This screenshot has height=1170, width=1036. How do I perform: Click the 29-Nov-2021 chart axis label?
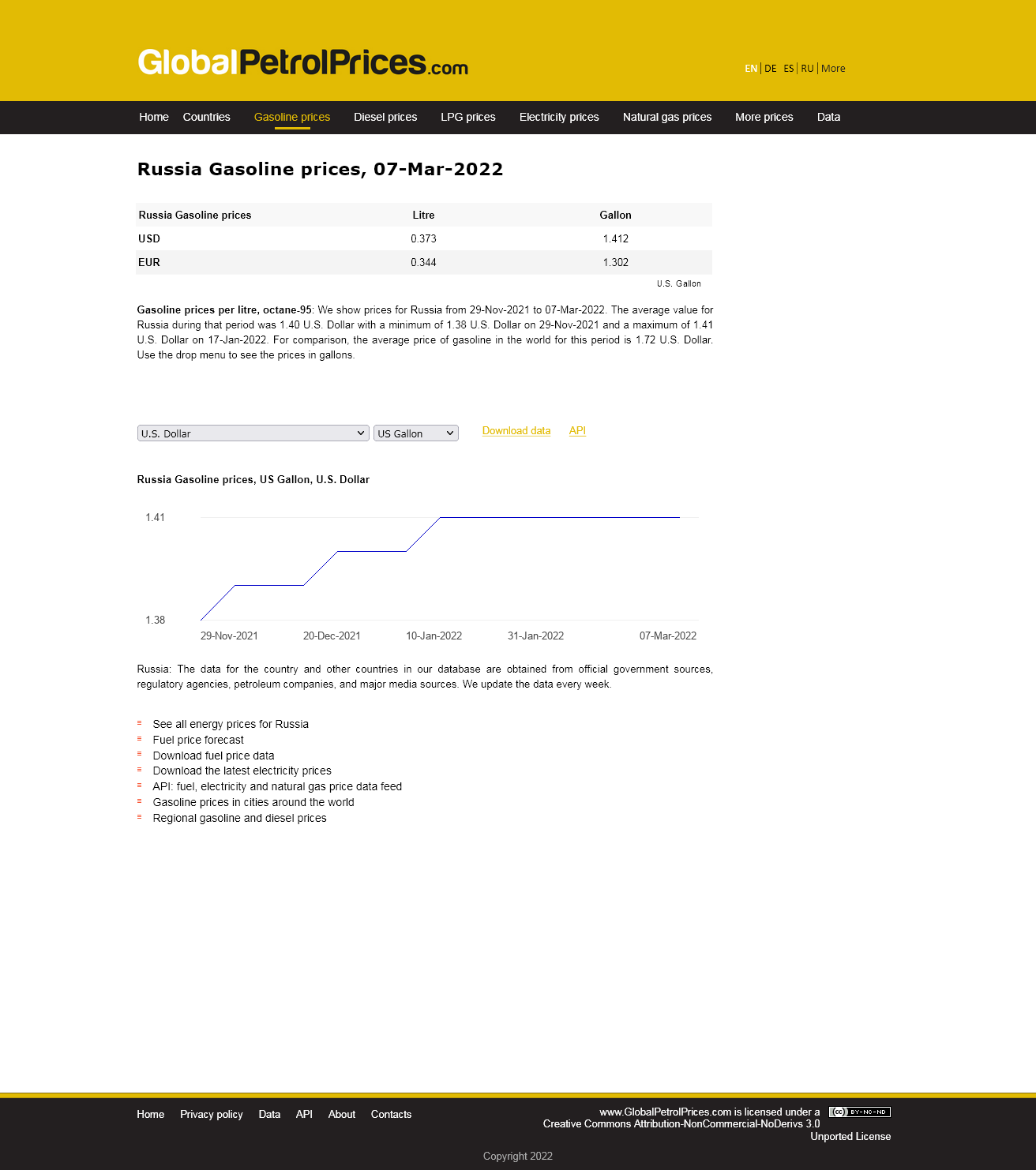229,636
